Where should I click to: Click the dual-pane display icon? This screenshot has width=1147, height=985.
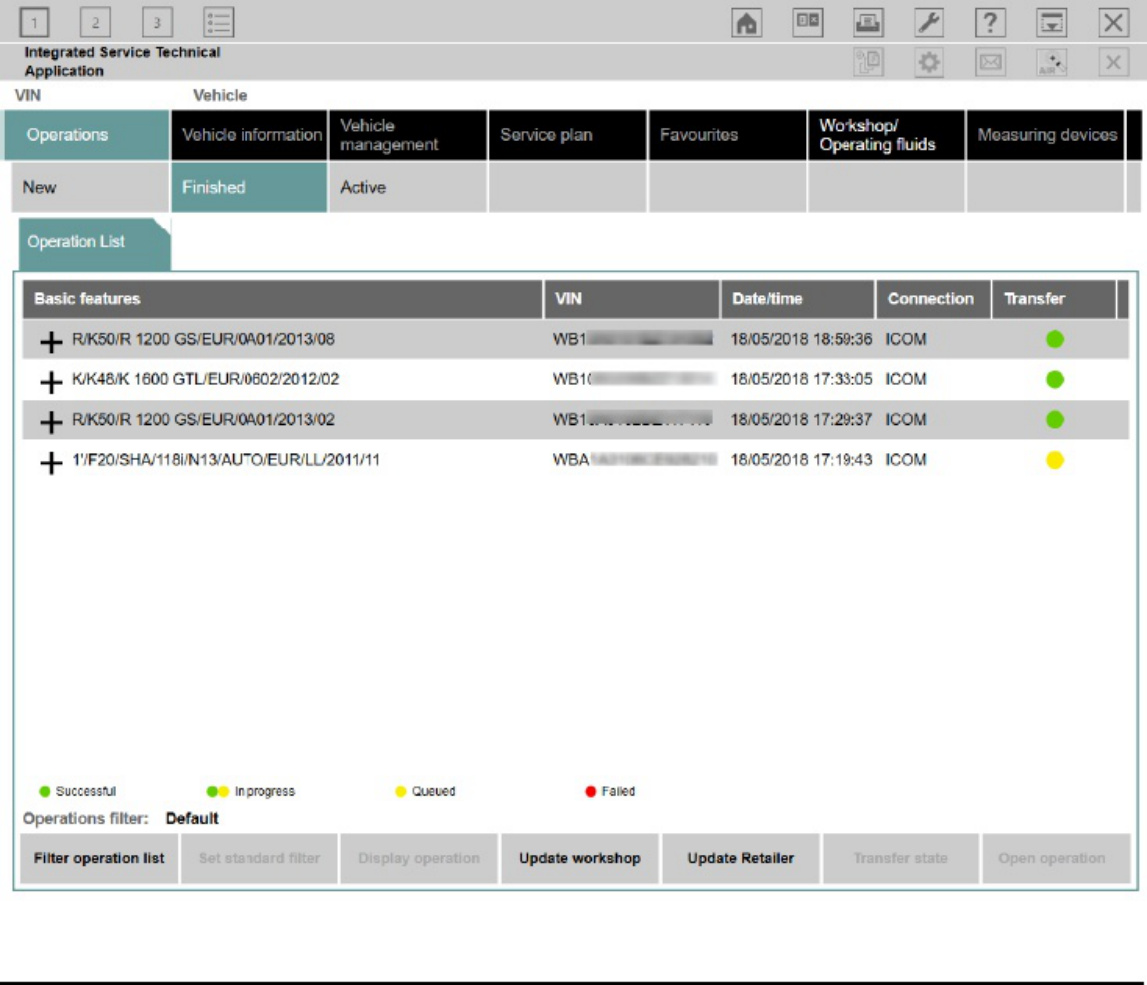808,23
